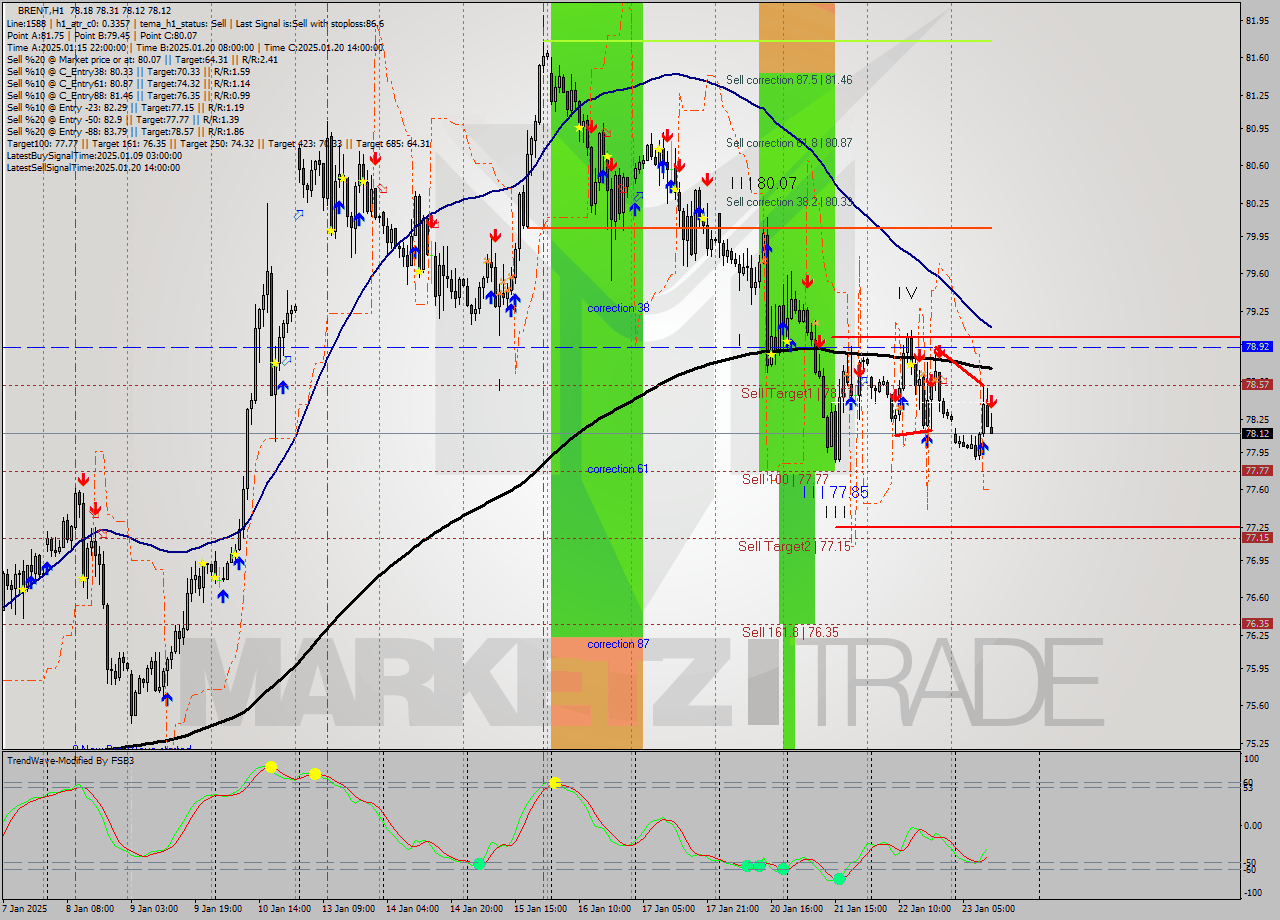This screenshot has height=920, width=1280.
Task: Click the black 78.12 current price tag
Action: pyautogui.click(x=1257, y=434)
